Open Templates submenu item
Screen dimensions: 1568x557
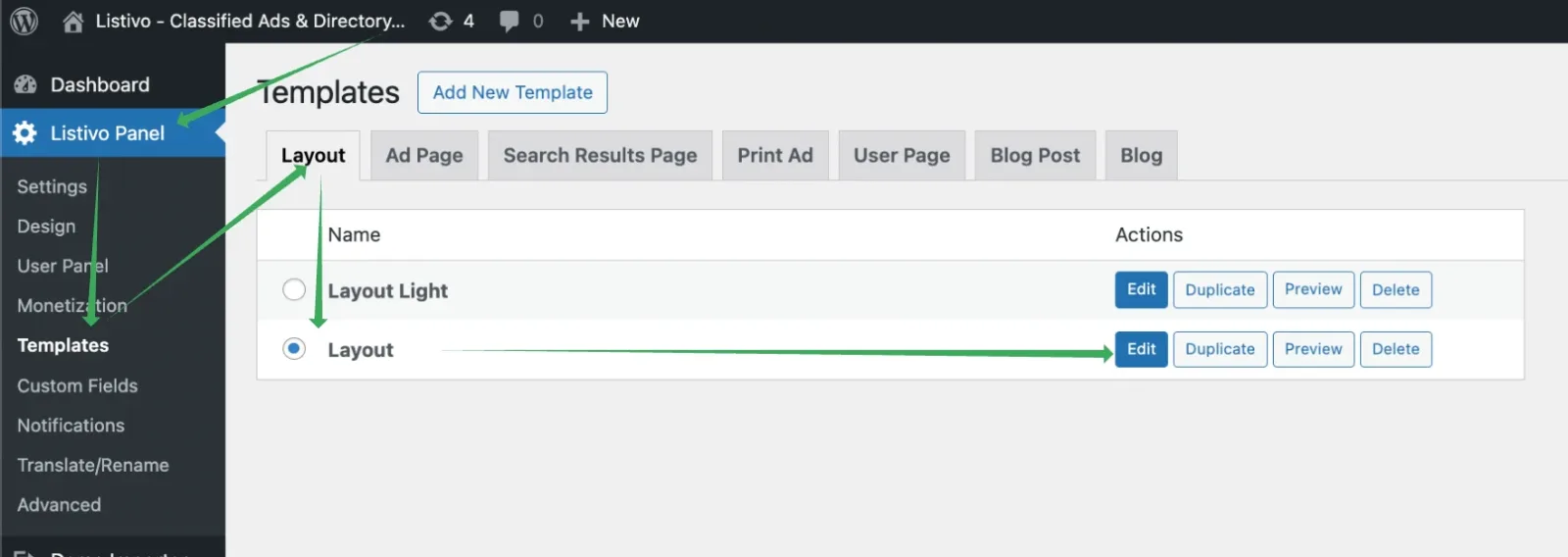pos(63,345)
